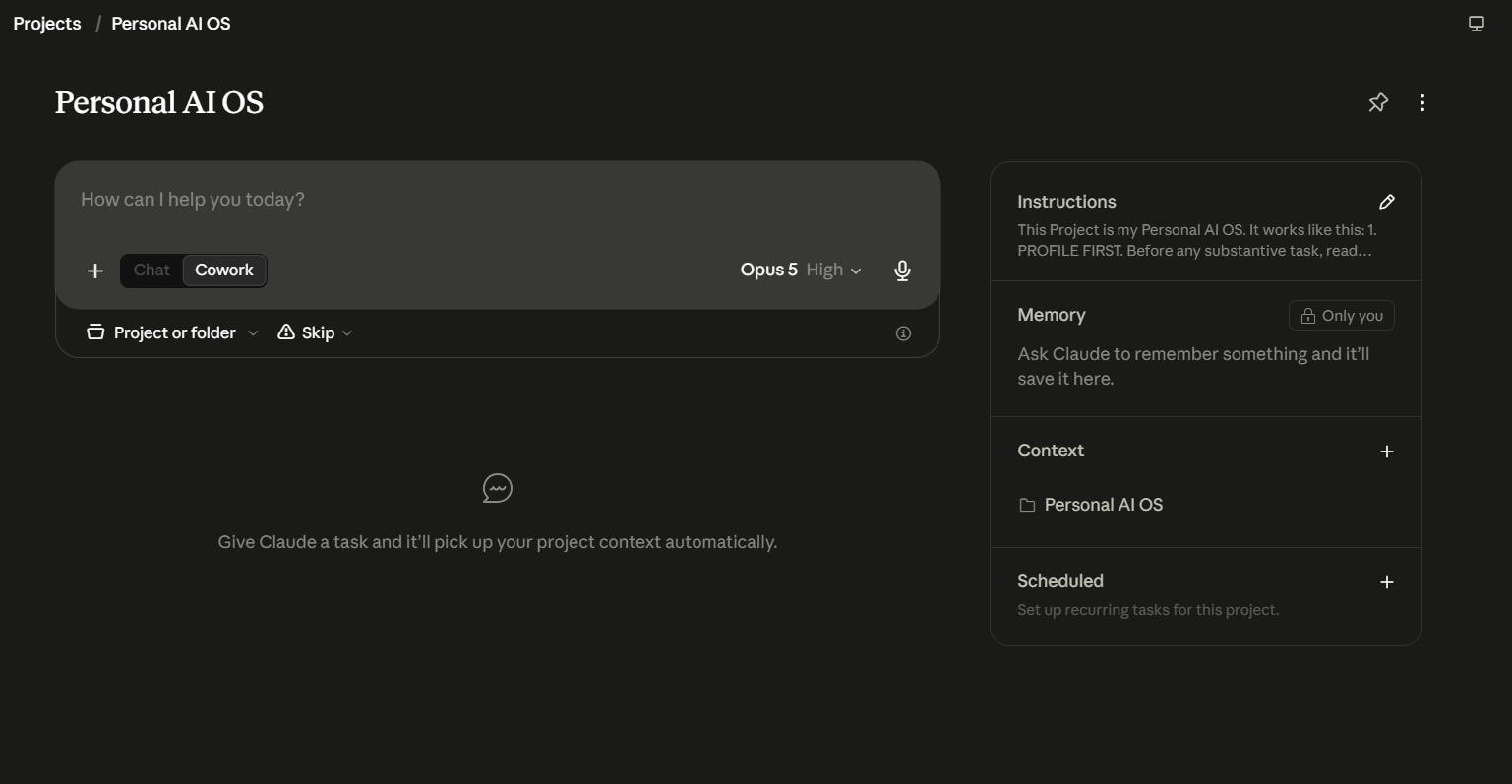Click the info icon below the prompt box
Viewport: 1512px width, 784px height.
click(x=903, y=333)
